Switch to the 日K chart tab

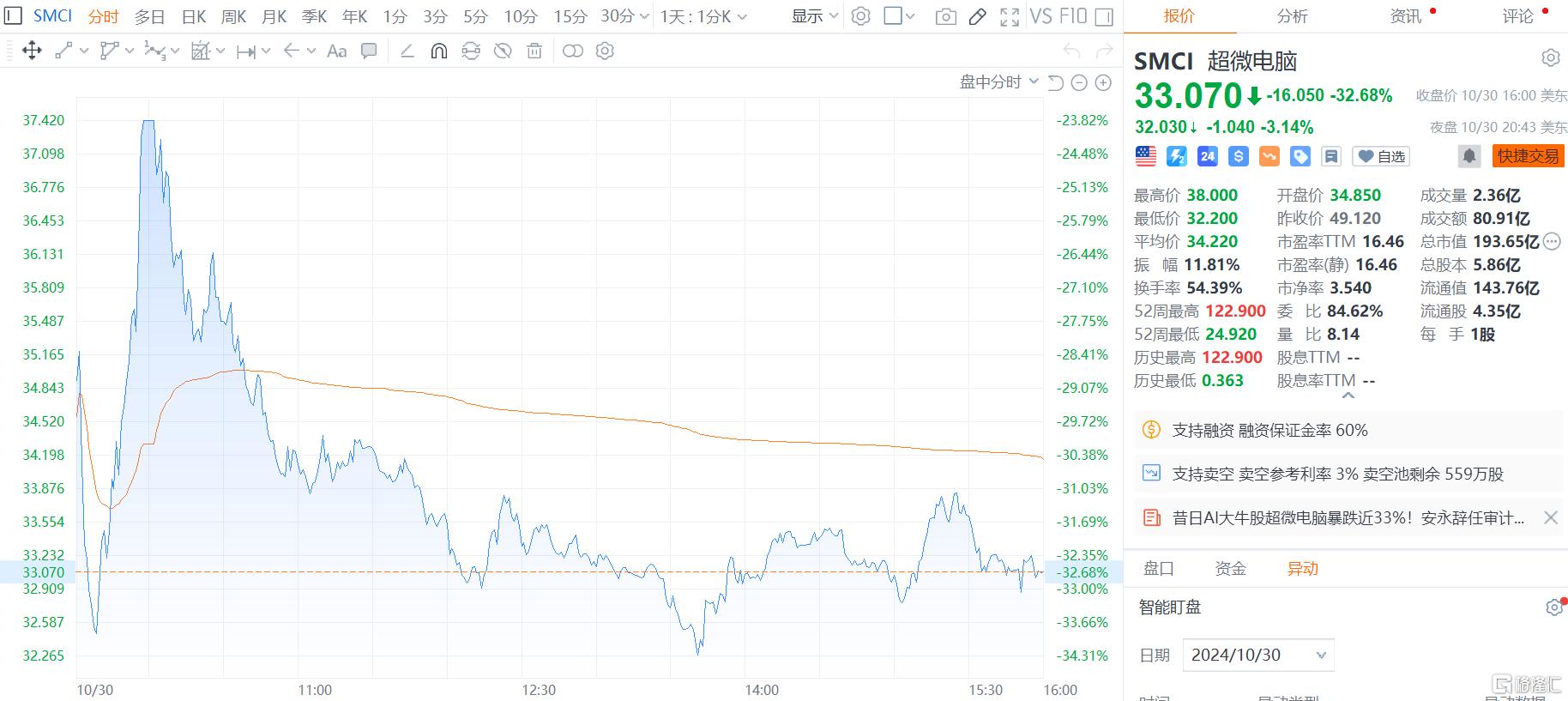[195, 16]
